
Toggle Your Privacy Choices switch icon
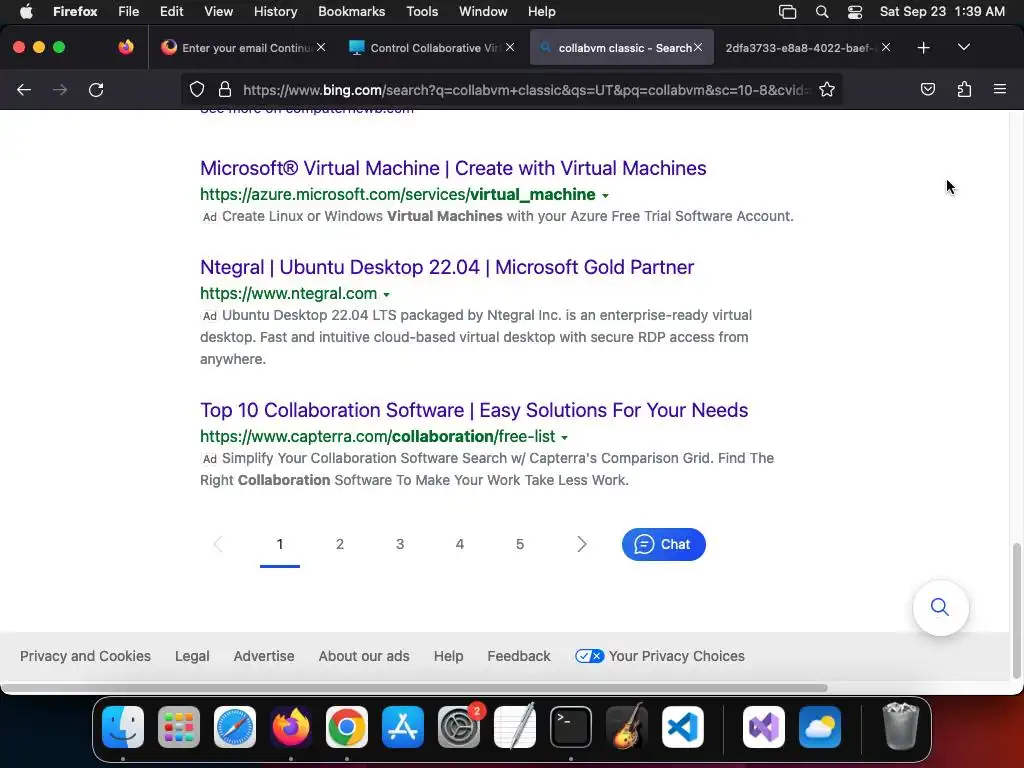coord(590,656)
